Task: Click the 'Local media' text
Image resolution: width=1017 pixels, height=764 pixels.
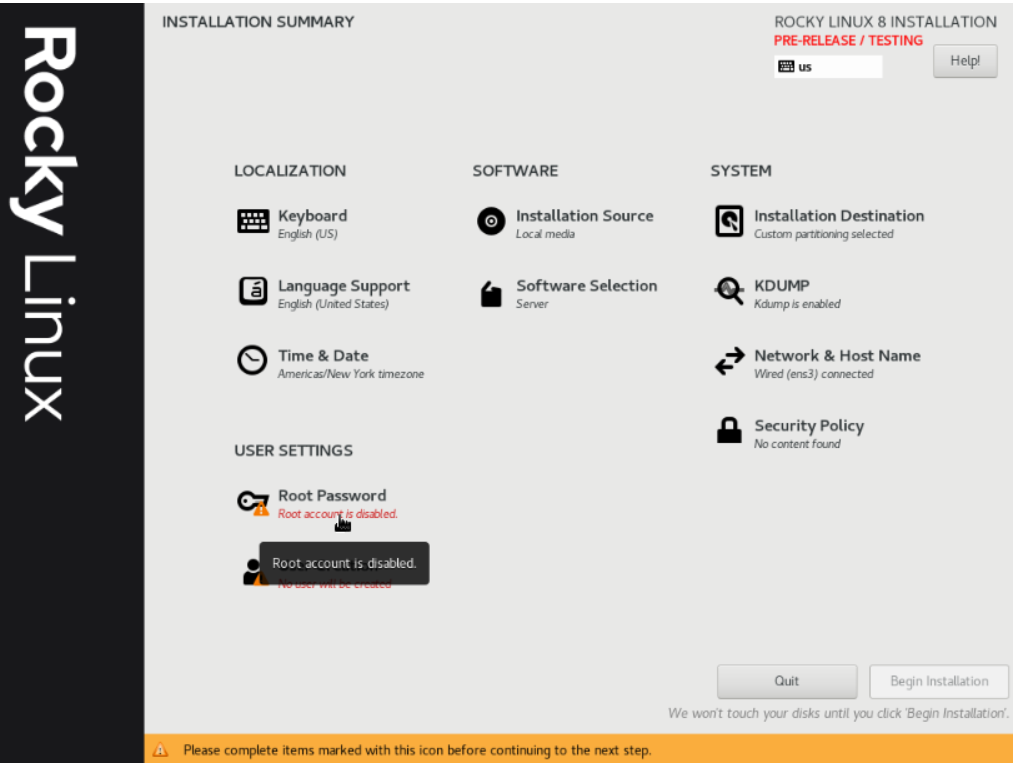Action: click(x=545, y=234)
